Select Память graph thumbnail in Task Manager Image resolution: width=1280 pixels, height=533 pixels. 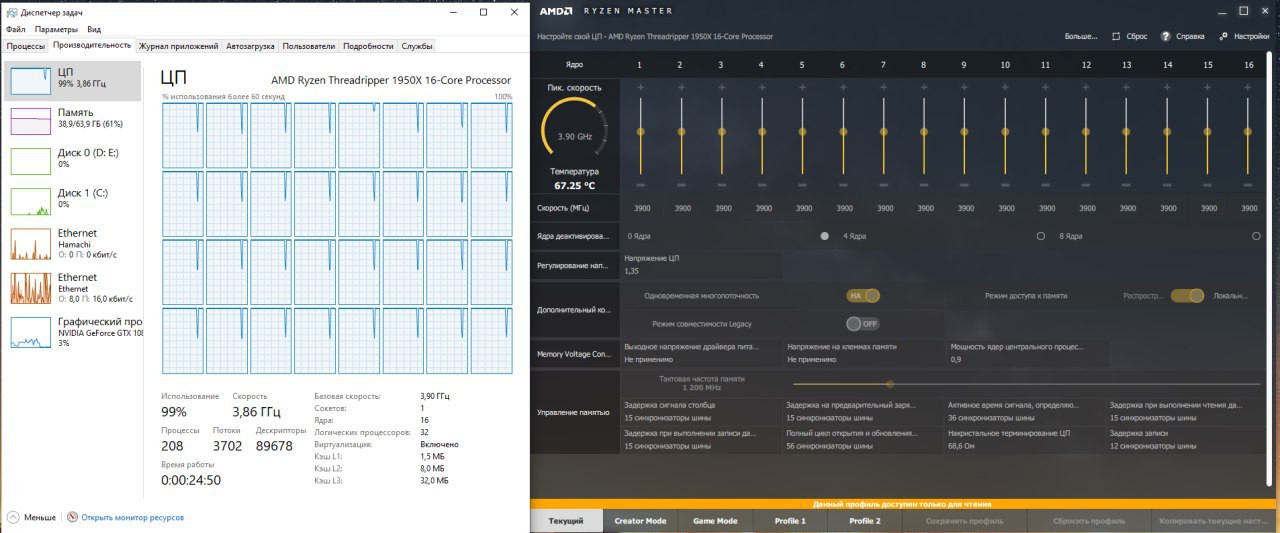coord(30,120)
